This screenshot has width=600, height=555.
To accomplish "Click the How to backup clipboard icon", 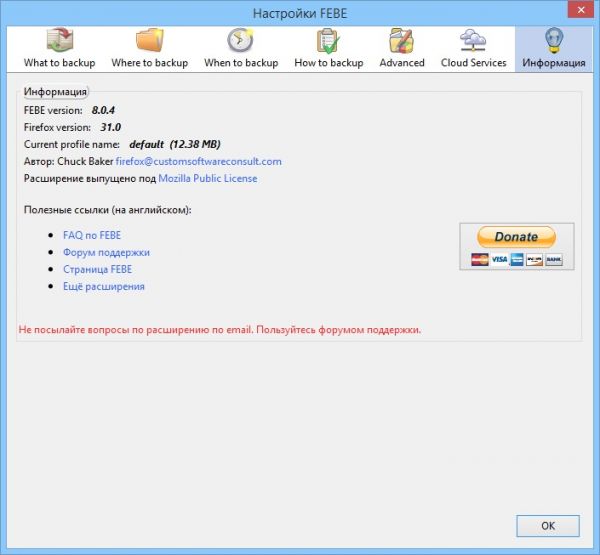I will [x=328, y=41].
